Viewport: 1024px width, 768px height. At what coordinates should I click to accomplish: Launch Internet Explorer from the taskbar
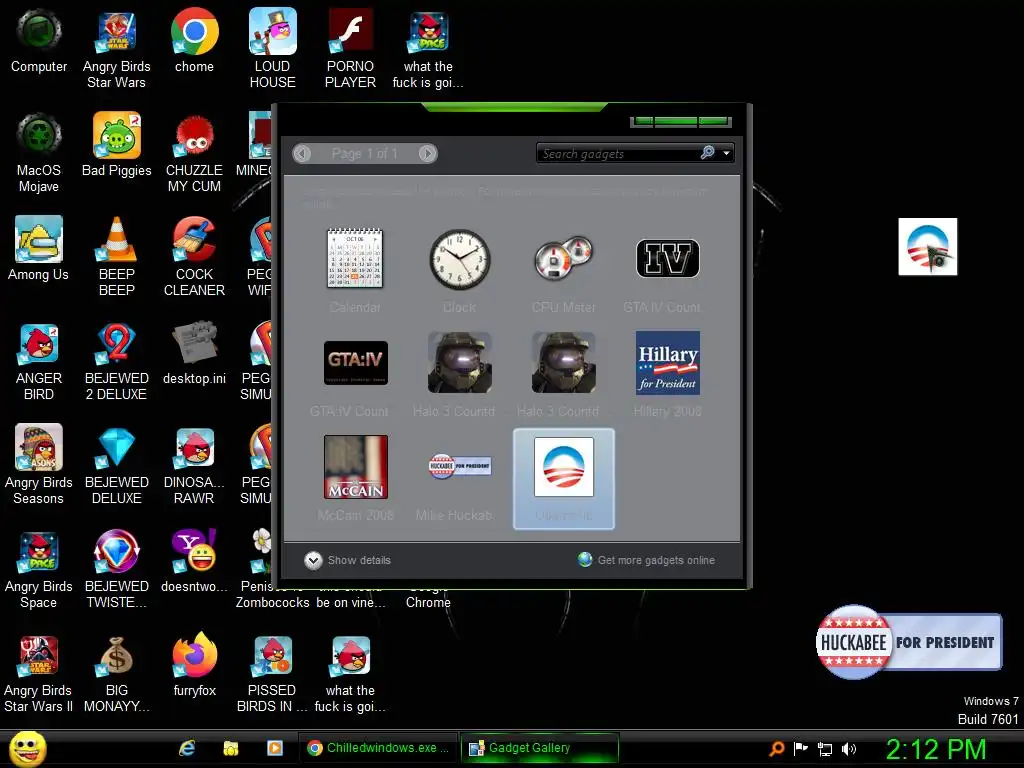[187, 748]
